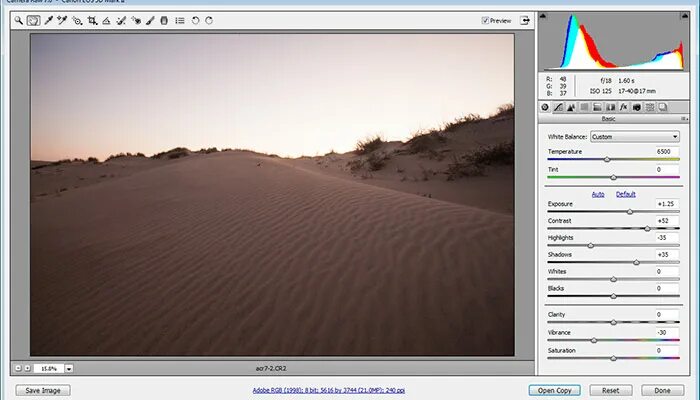Screen dimensions: 700x400
Task: Click the Shadows value field +35
Action: [x=667, y=254]
